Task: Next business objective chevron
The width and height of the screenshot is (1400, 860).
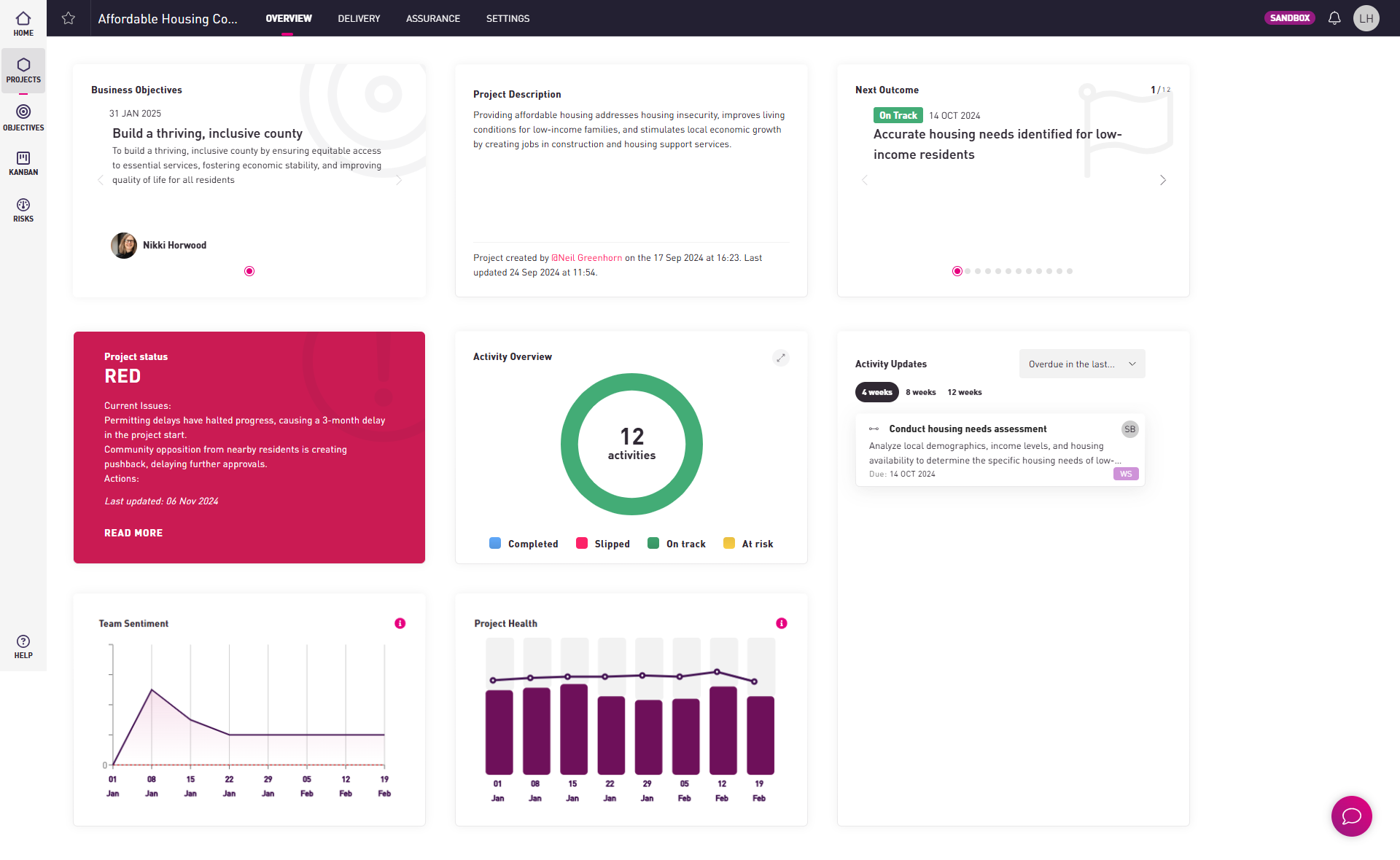Action: [399, 180]
